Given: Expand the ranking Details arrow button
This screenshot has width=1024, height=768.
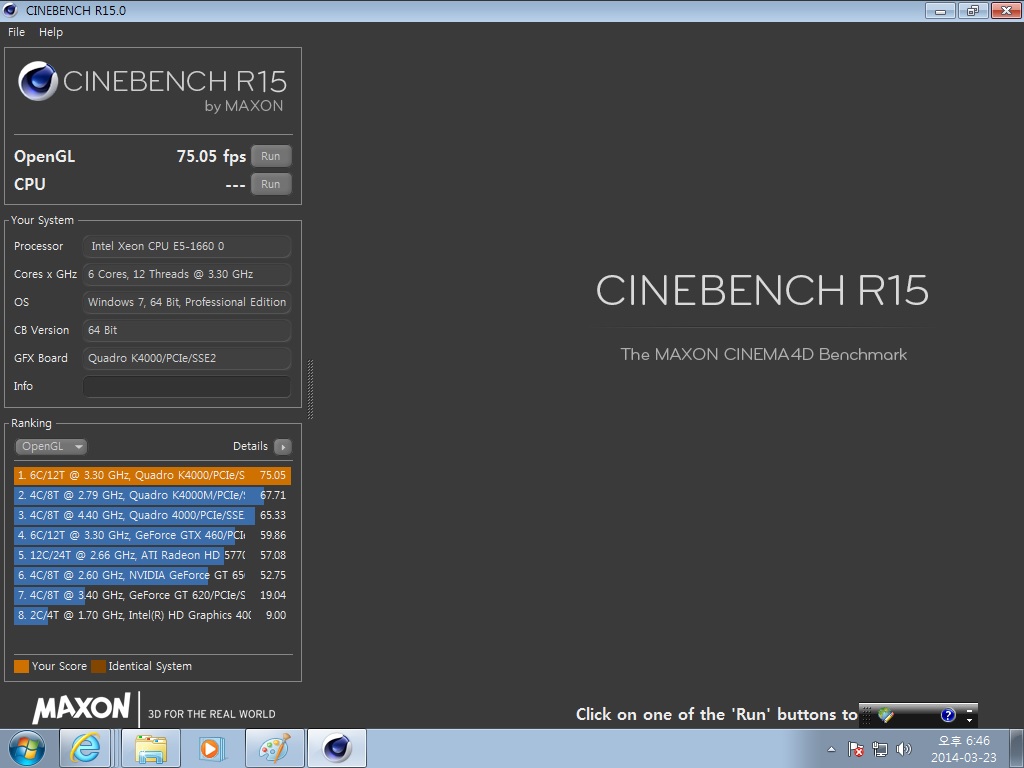Looking at the screenshot, I should (x=283, y=447).
